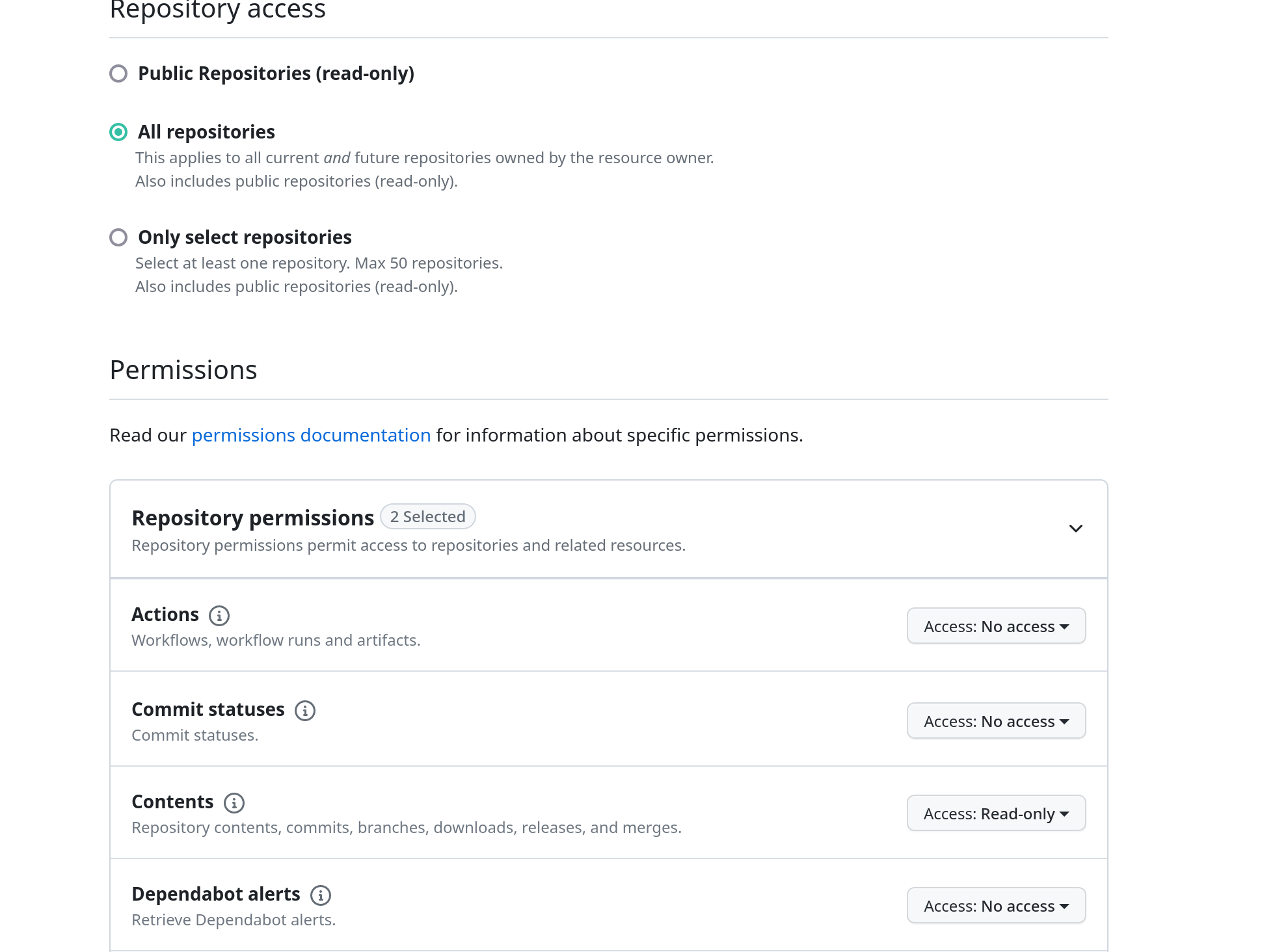Open the permissions documentation link
Viewport: 1262px width, 952px height.
click(311, 435)
